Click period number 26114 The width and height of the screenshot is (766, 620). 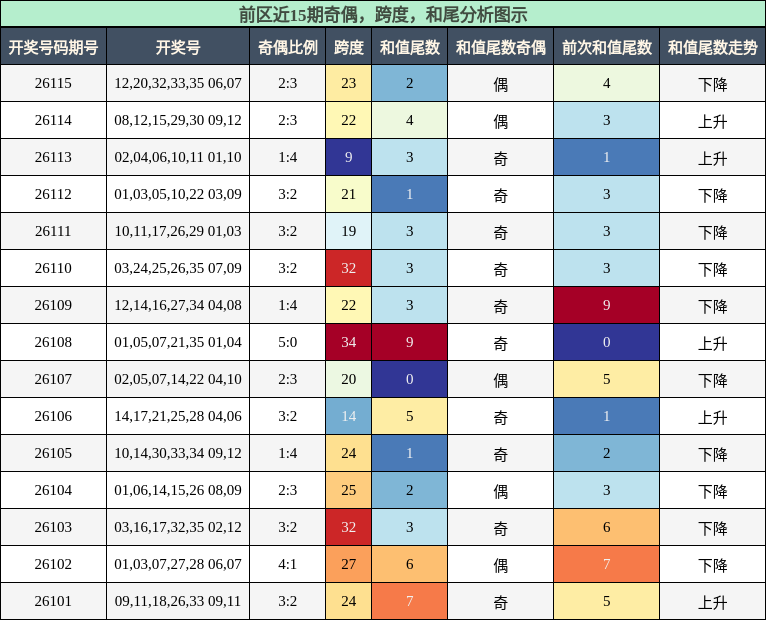click(x=53, y=120)
